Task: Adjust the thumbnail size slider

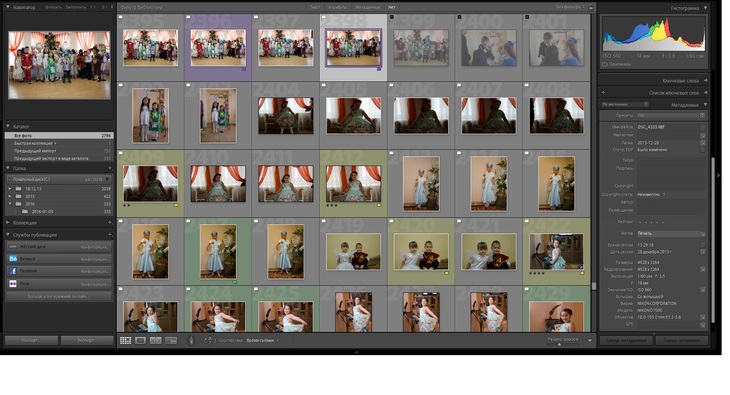Action: (x=559, y=344)
